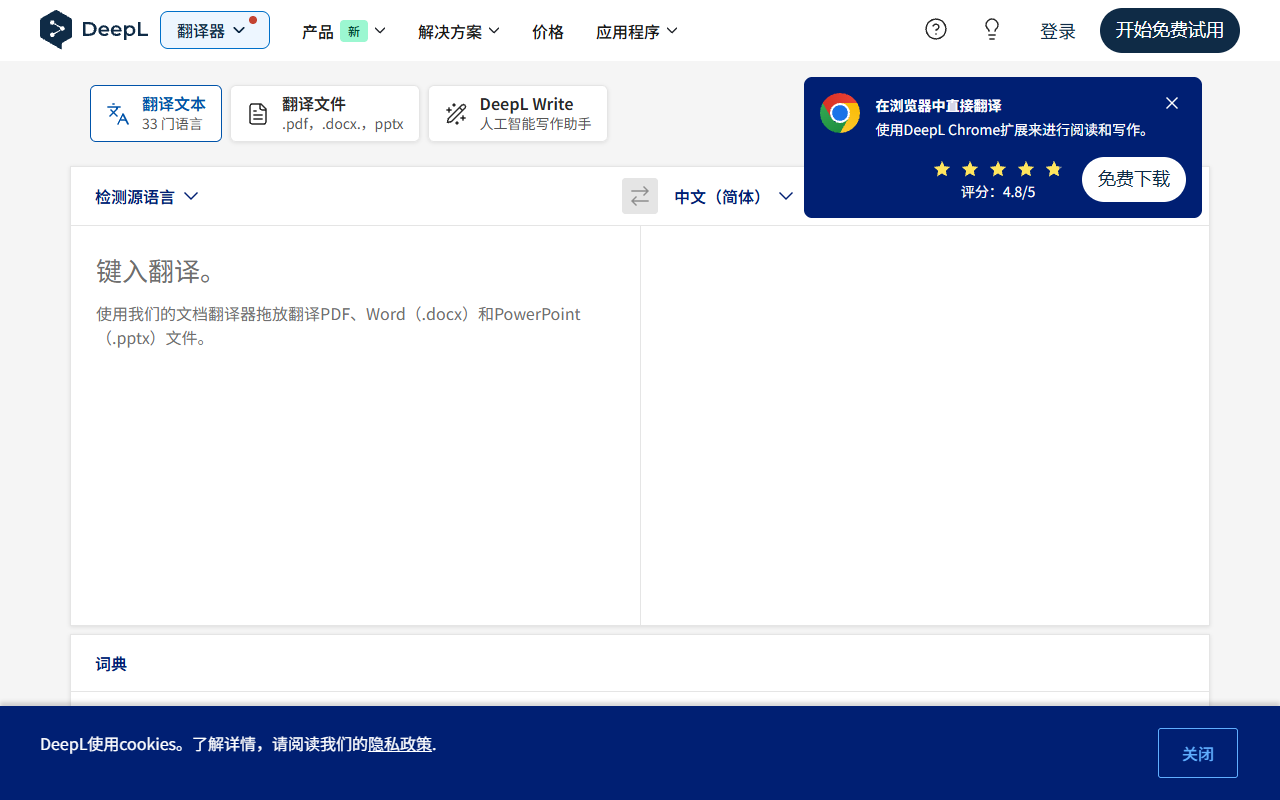The height and width of the screenshot is (800, 1280).
Task: Open the 价格 page
Action: click(x=548, y=31)
